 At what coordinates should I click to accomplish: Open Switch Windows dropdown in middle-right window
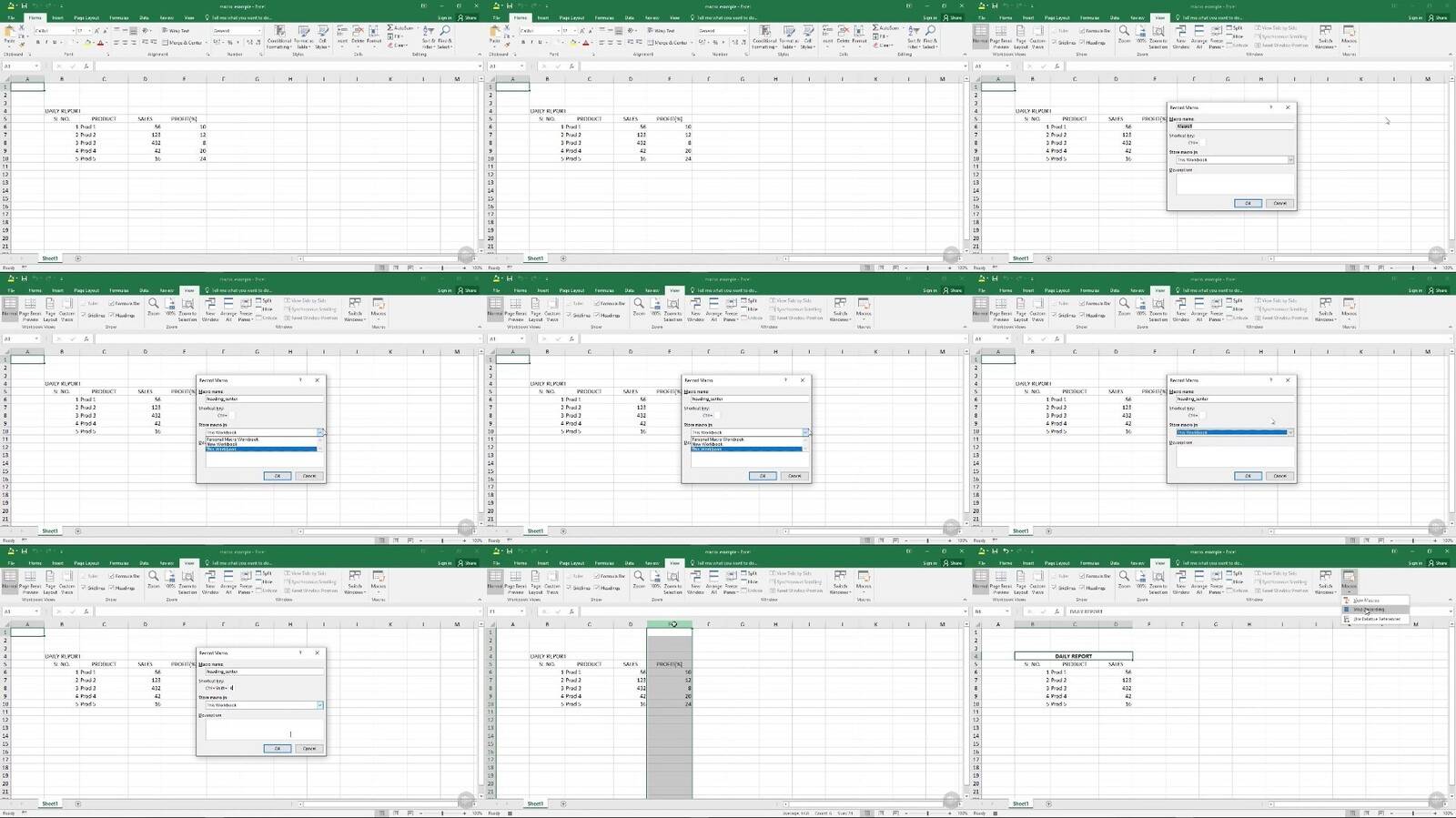pyautogui.click(x=1325, y=309)
